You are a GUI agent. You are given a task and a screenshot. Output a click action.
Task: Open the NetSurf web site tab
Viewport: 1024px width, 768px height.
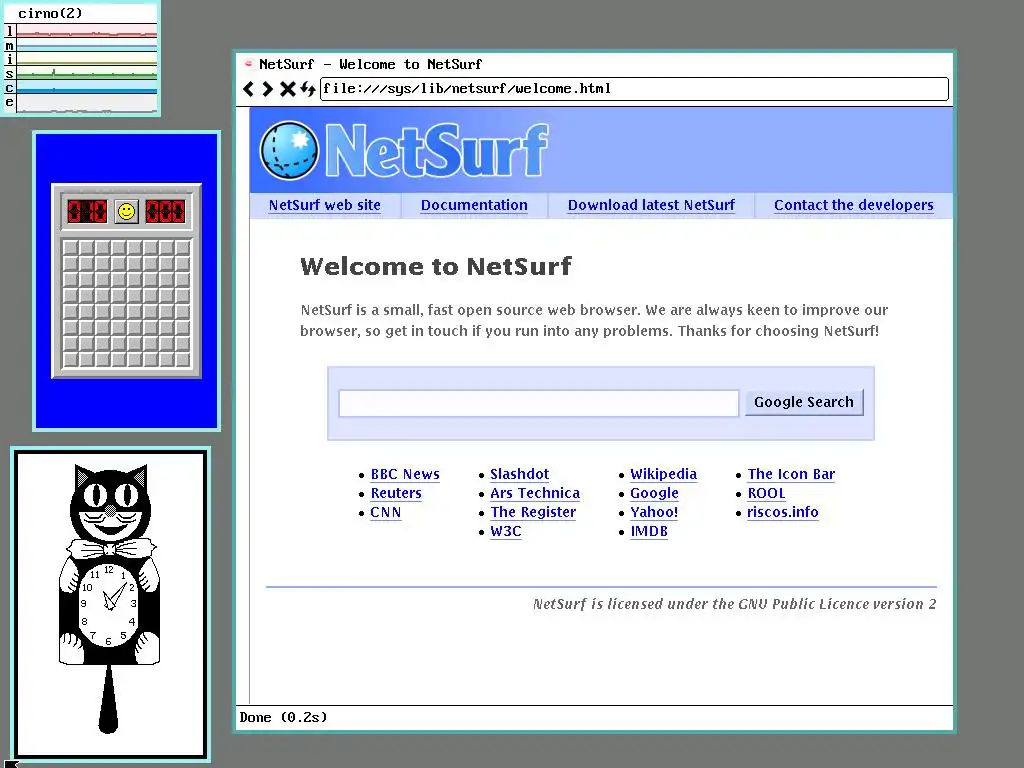click(325, 205)
